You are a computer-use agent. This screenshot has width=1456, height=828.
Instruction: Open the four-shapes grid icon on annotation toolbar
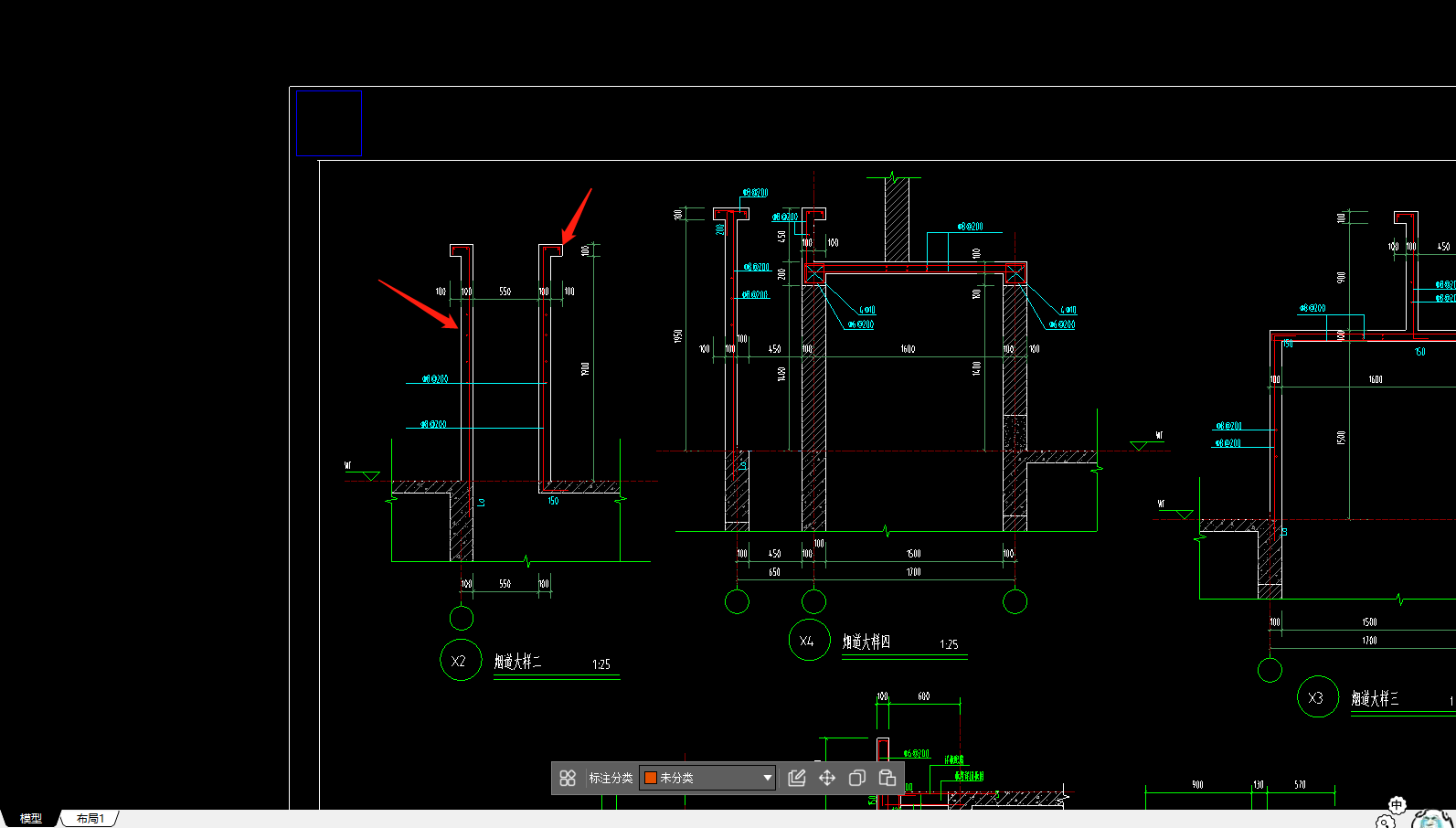point(568,778)
